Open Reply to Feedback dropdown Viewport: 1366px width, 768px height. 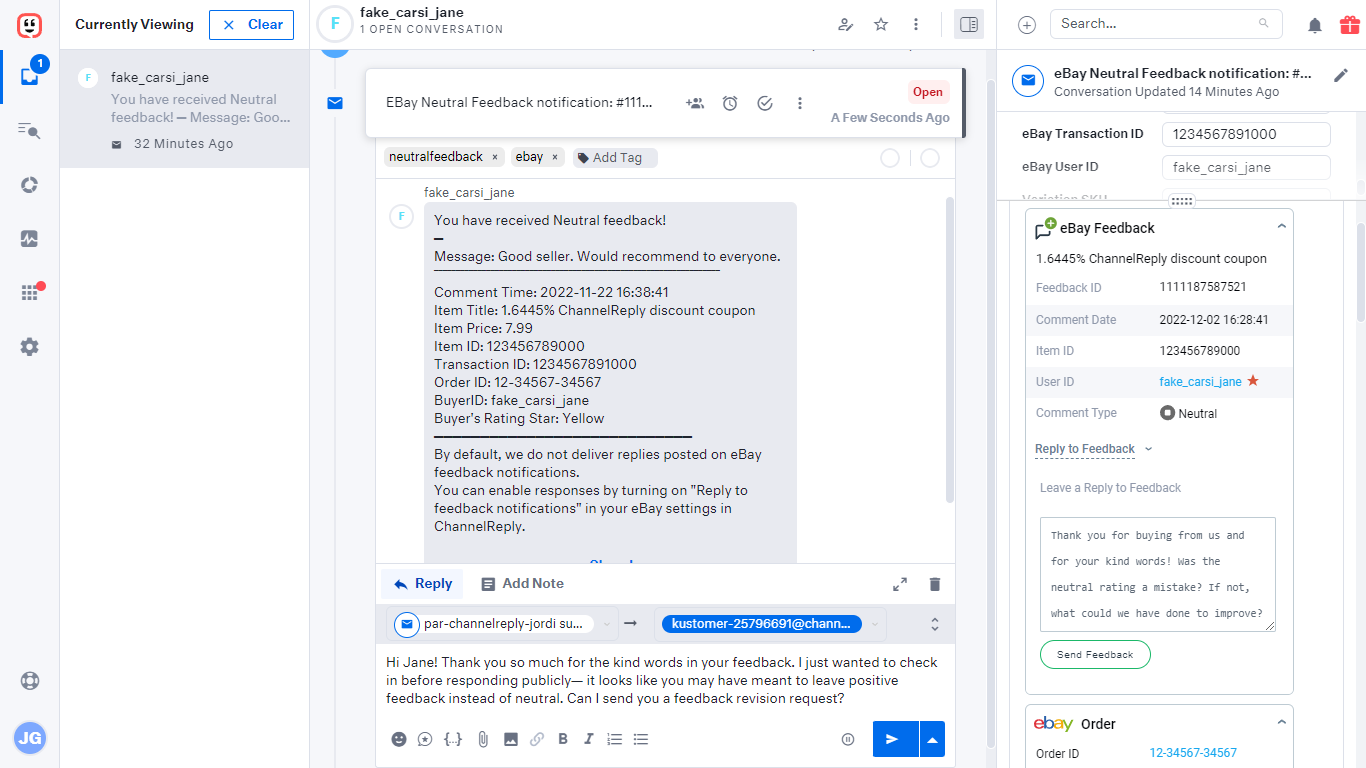(x=1094, y=449)
